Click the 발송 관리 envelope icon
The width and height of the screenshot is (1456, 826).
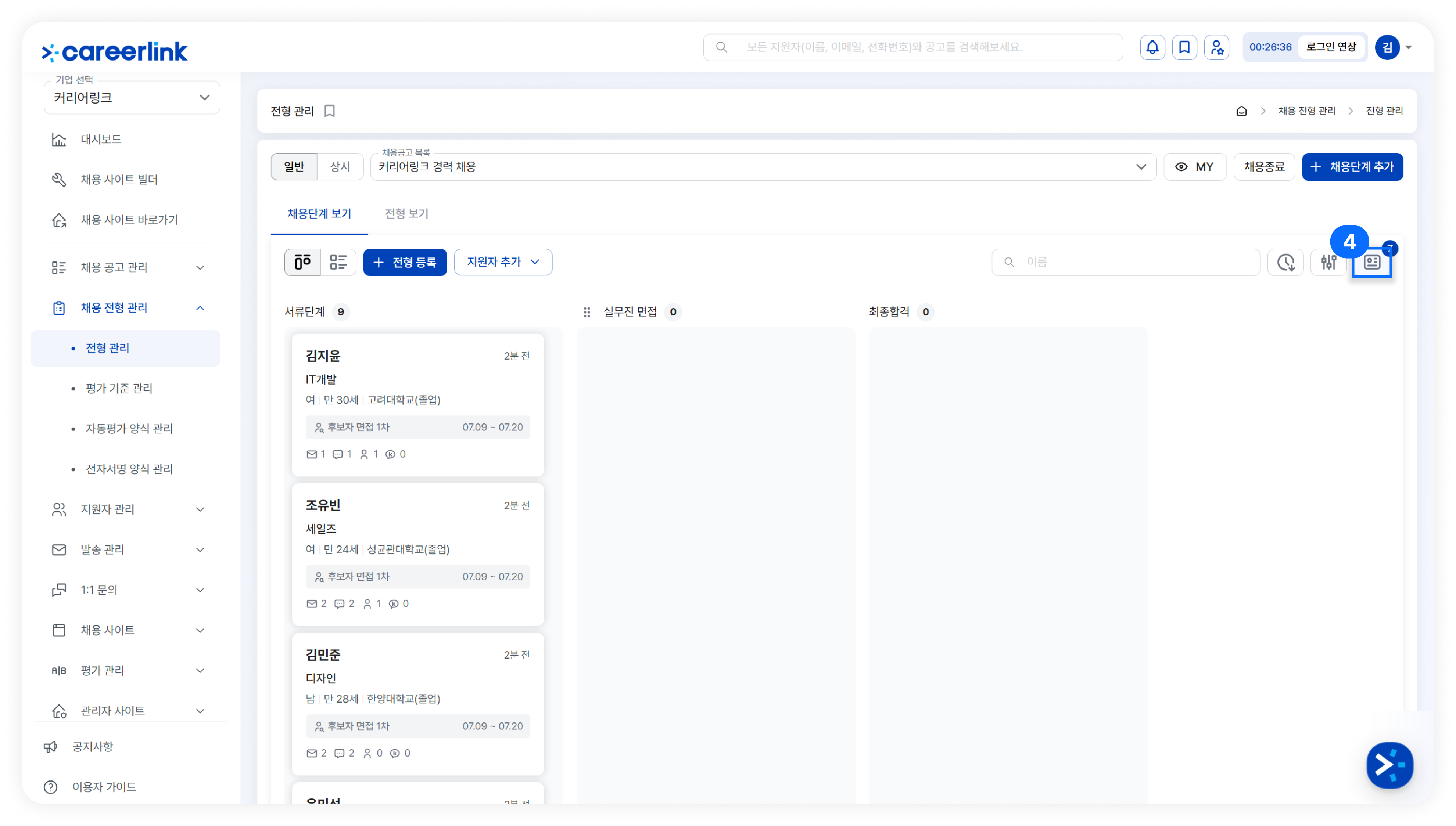59,550
